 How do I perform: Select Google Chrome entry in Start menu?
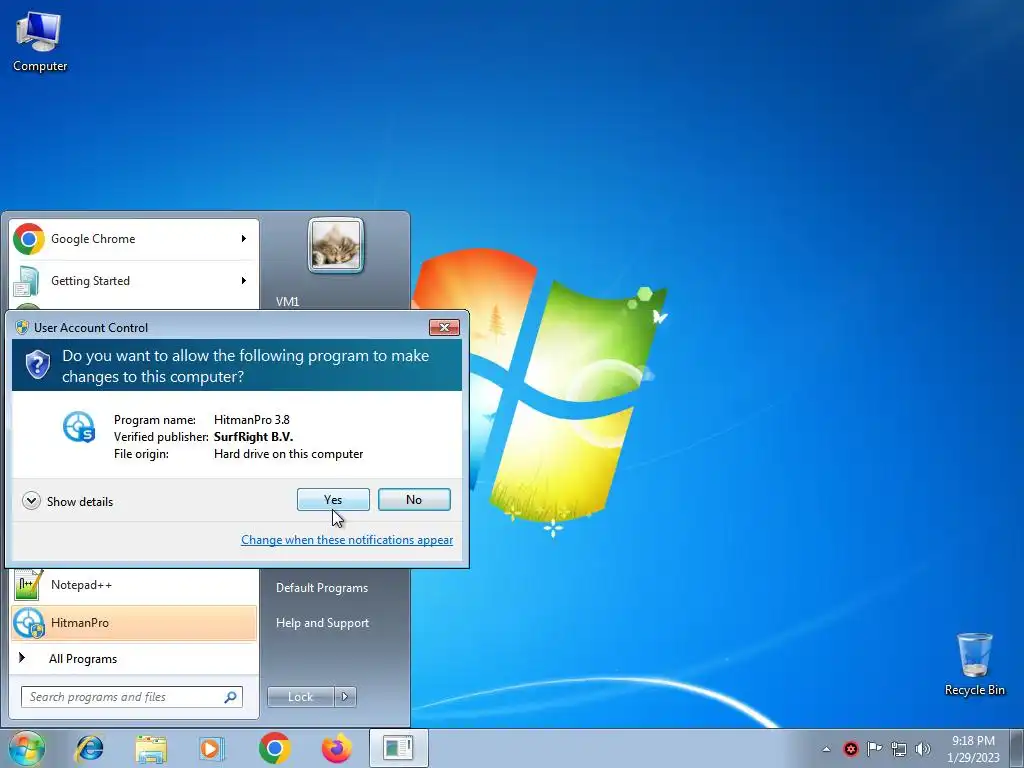point(134,239)
